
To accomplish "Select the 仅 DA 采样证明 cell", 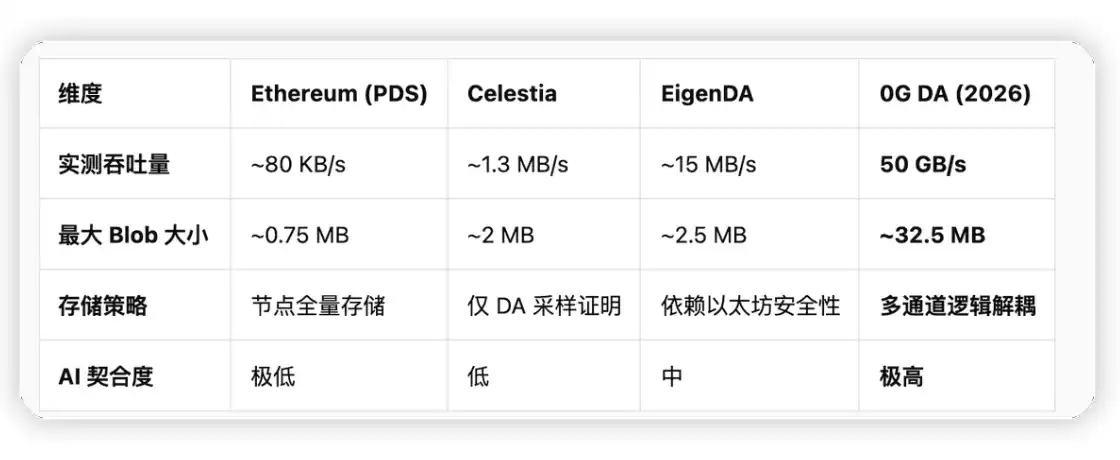I will click(544, 306).
